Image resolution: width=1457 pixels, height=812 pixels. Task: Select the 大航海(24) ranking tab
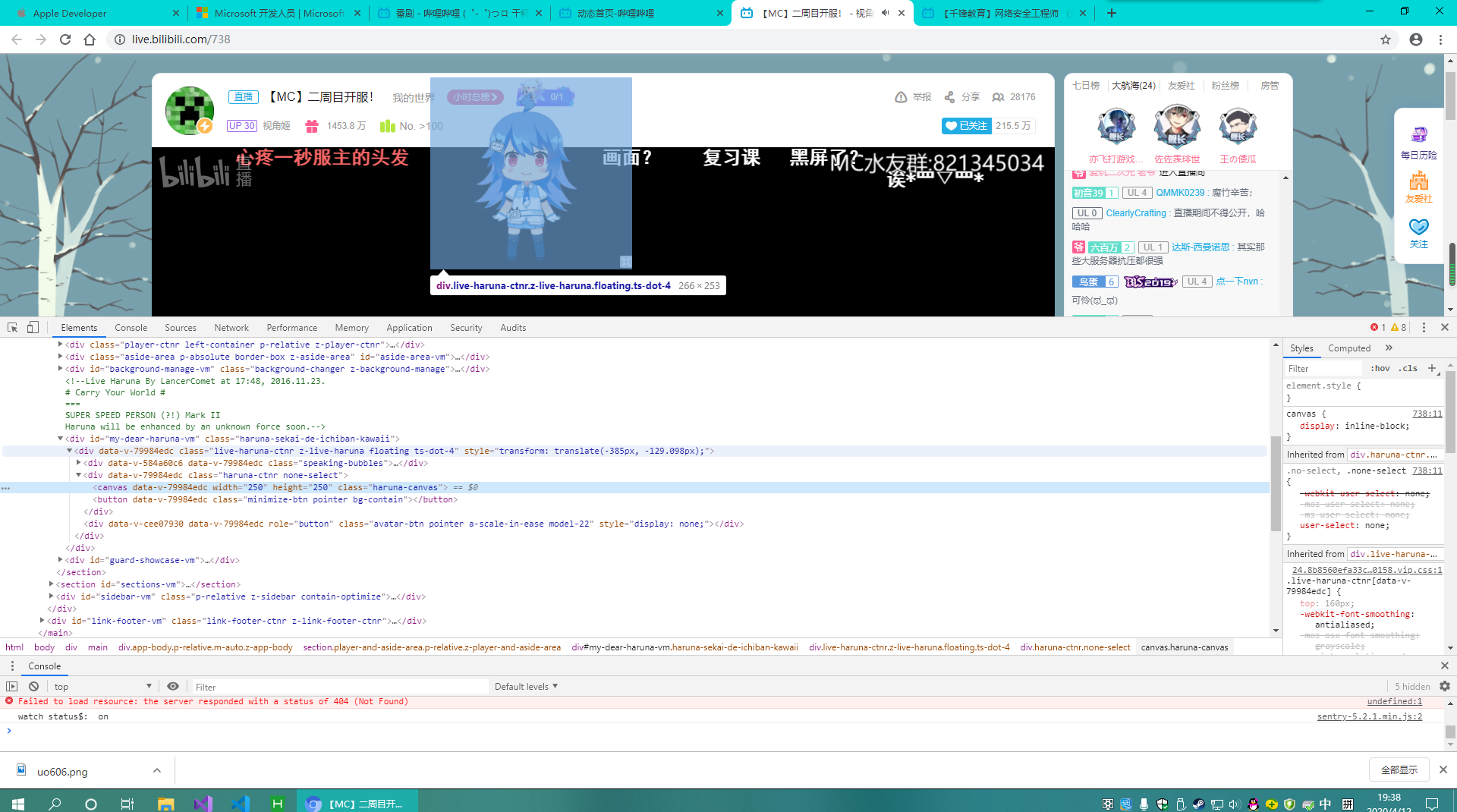(x=1133, y=86)
